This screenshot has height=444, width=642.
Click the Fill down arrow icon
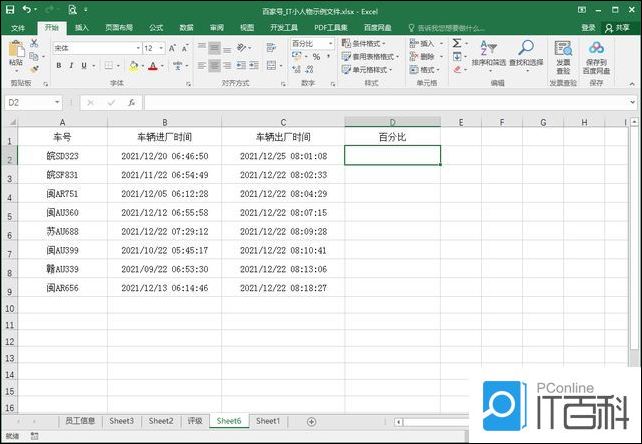457,56
